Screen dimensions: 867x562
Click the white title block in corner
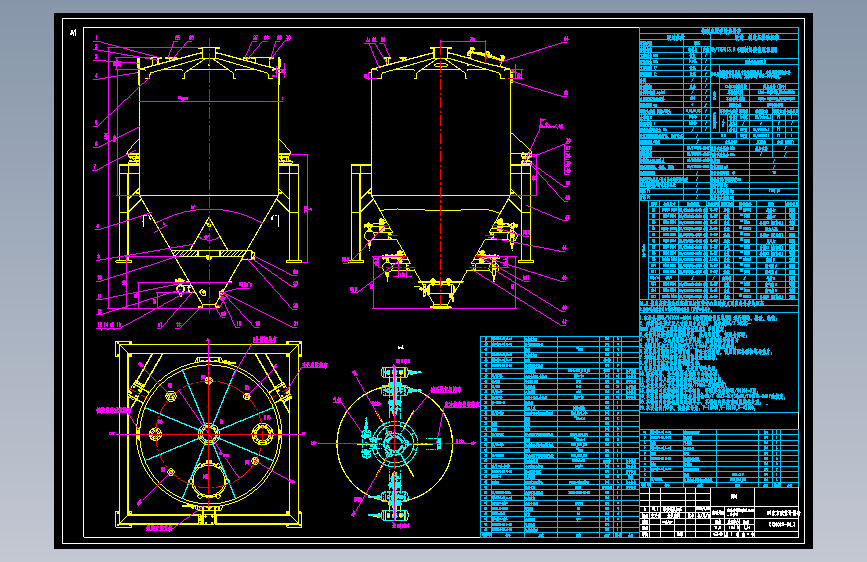[x=719, y=512]
